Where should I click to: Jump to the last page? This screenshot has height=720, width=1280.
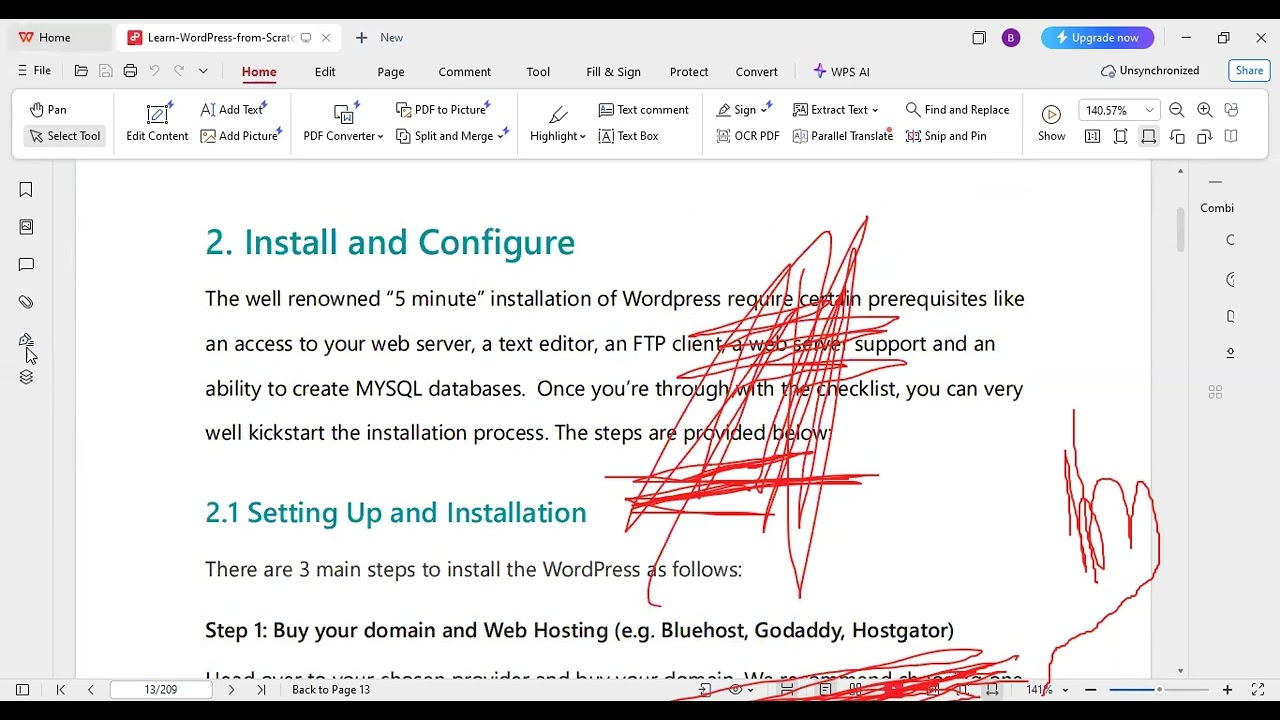(261, 690)
